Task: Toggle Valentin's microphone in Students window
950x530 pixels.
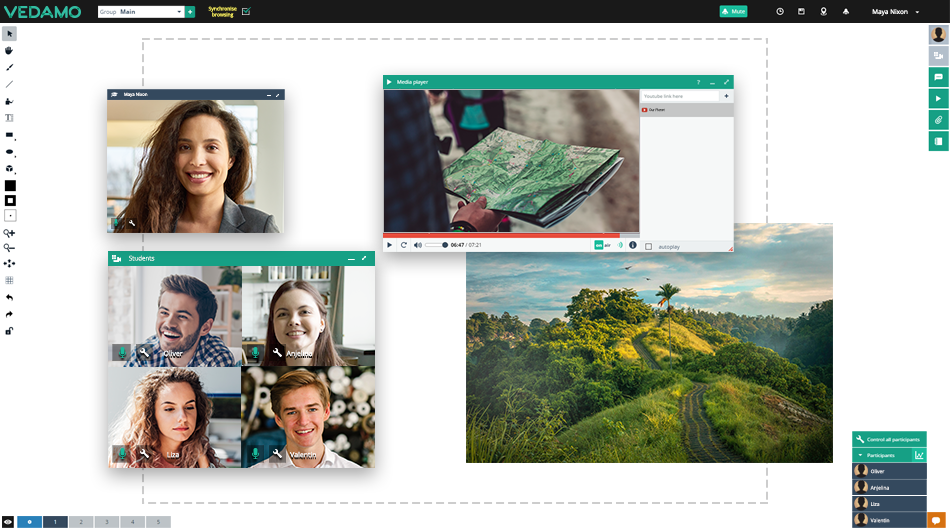Action: [255, 453]
